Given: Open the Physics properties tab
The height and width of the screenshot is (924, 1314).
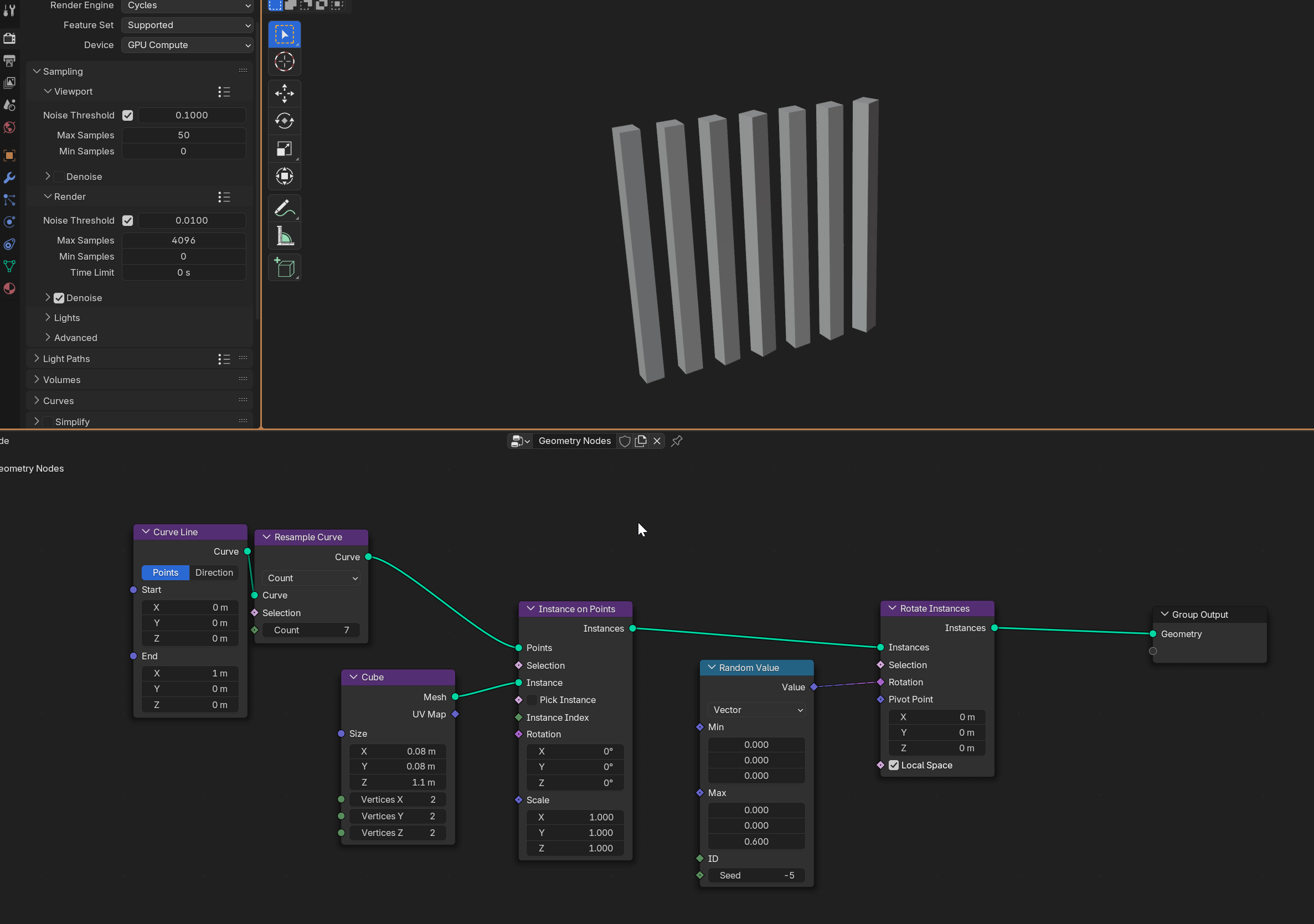Looking at the screenshot, I should (x=9, y=222).
